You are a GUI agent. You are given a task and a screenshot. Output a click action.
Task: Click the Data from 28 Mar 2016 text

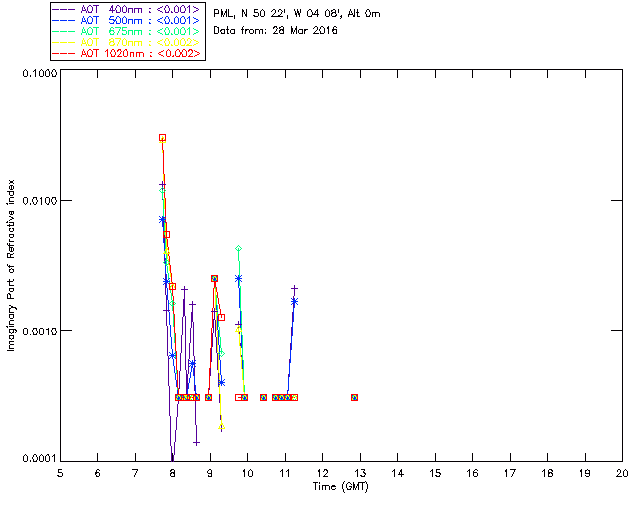[275, 30]
